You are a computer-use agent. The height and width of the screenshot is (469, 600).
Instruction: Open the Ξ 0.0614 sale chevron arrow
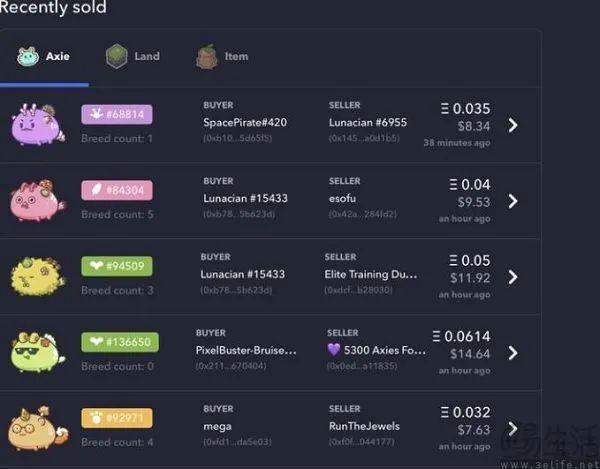pyautogui.click(x=513, y=353)
